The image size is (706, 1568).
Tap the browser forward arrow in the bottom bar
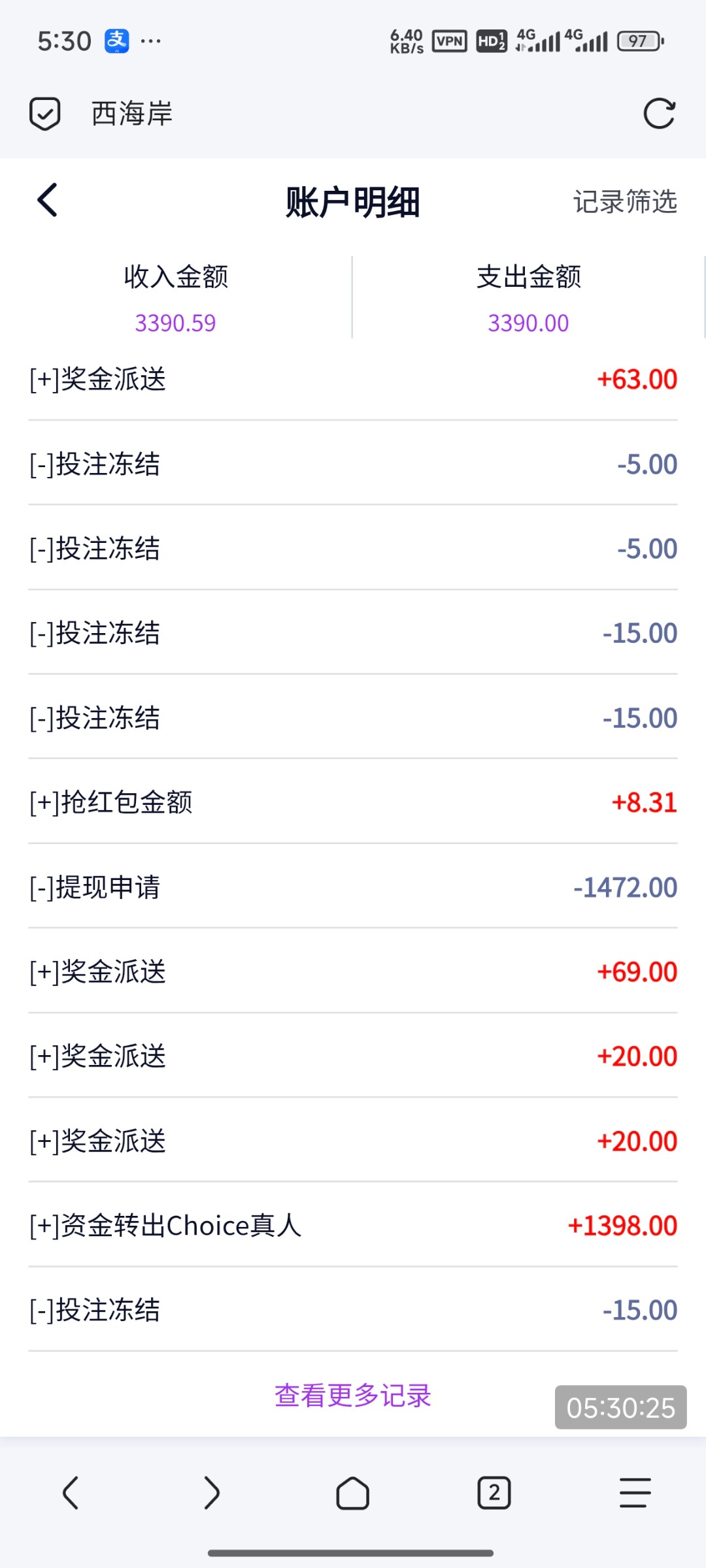point(212,1493)
